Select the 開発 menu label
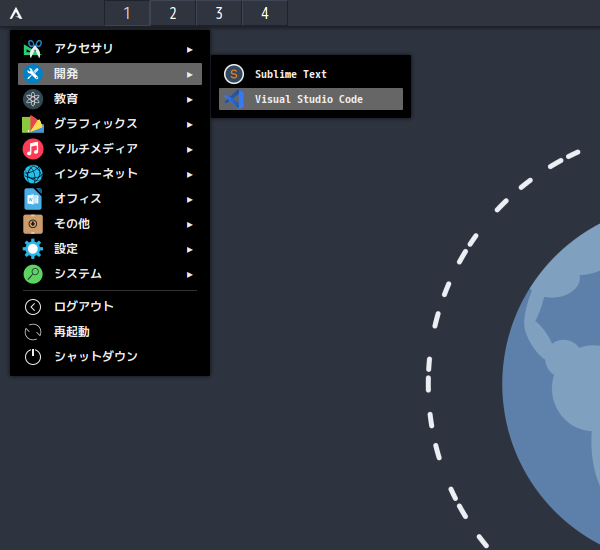 [x=66, y=73]
